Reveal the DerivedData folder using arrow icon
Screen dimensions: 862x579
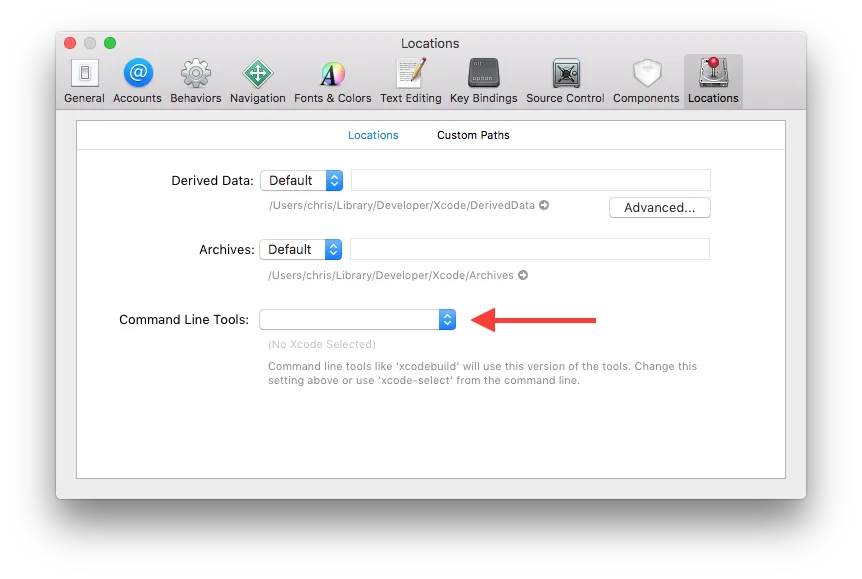544,205
